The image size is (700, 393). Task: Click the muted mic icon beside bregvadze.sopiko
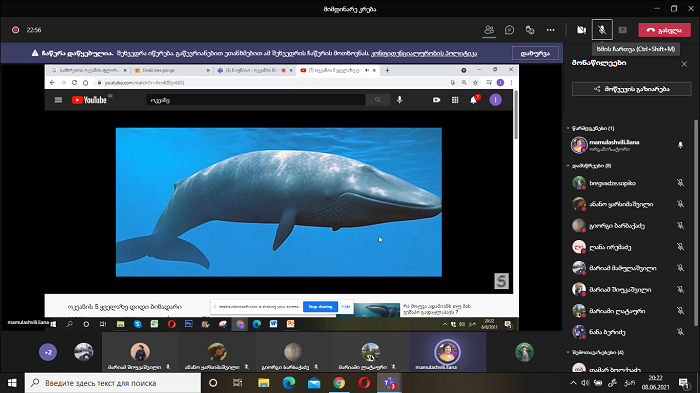680,183
